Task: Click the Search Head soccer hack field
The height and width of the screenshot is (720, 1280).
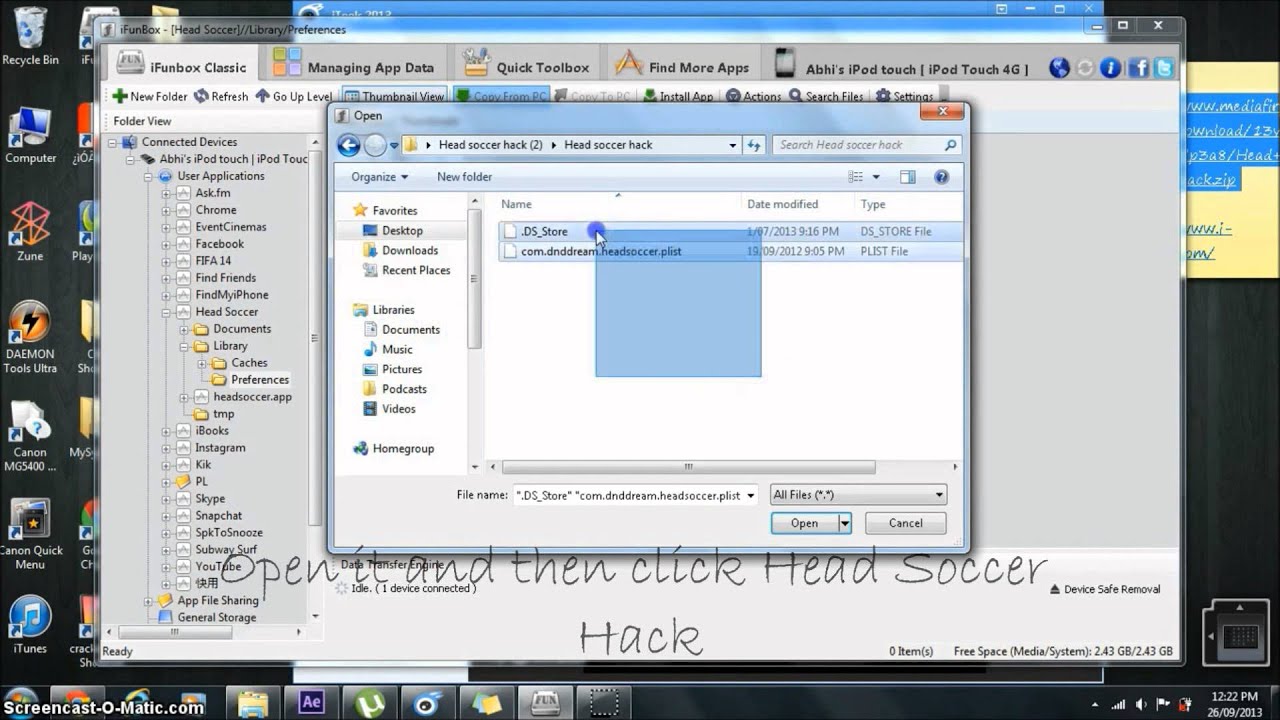Action: [x=866, y=145]
